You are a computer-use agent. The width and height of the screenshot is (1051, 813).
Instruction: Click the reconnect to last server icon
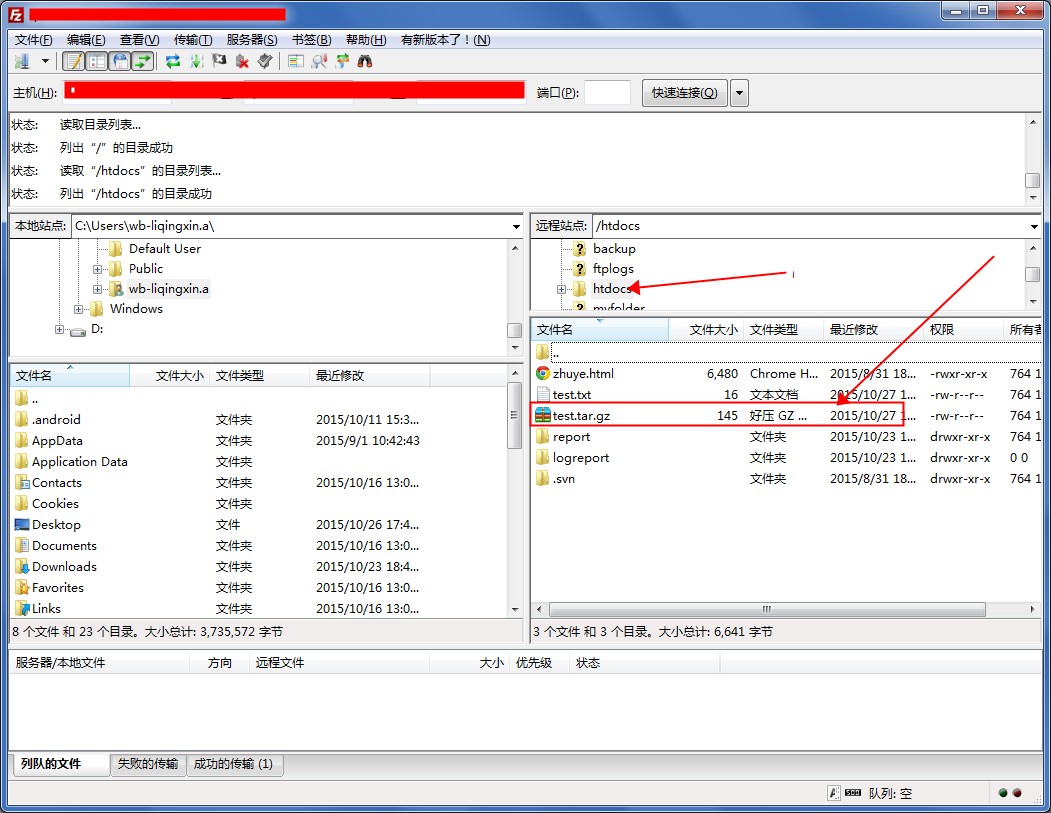pos(265,62)
